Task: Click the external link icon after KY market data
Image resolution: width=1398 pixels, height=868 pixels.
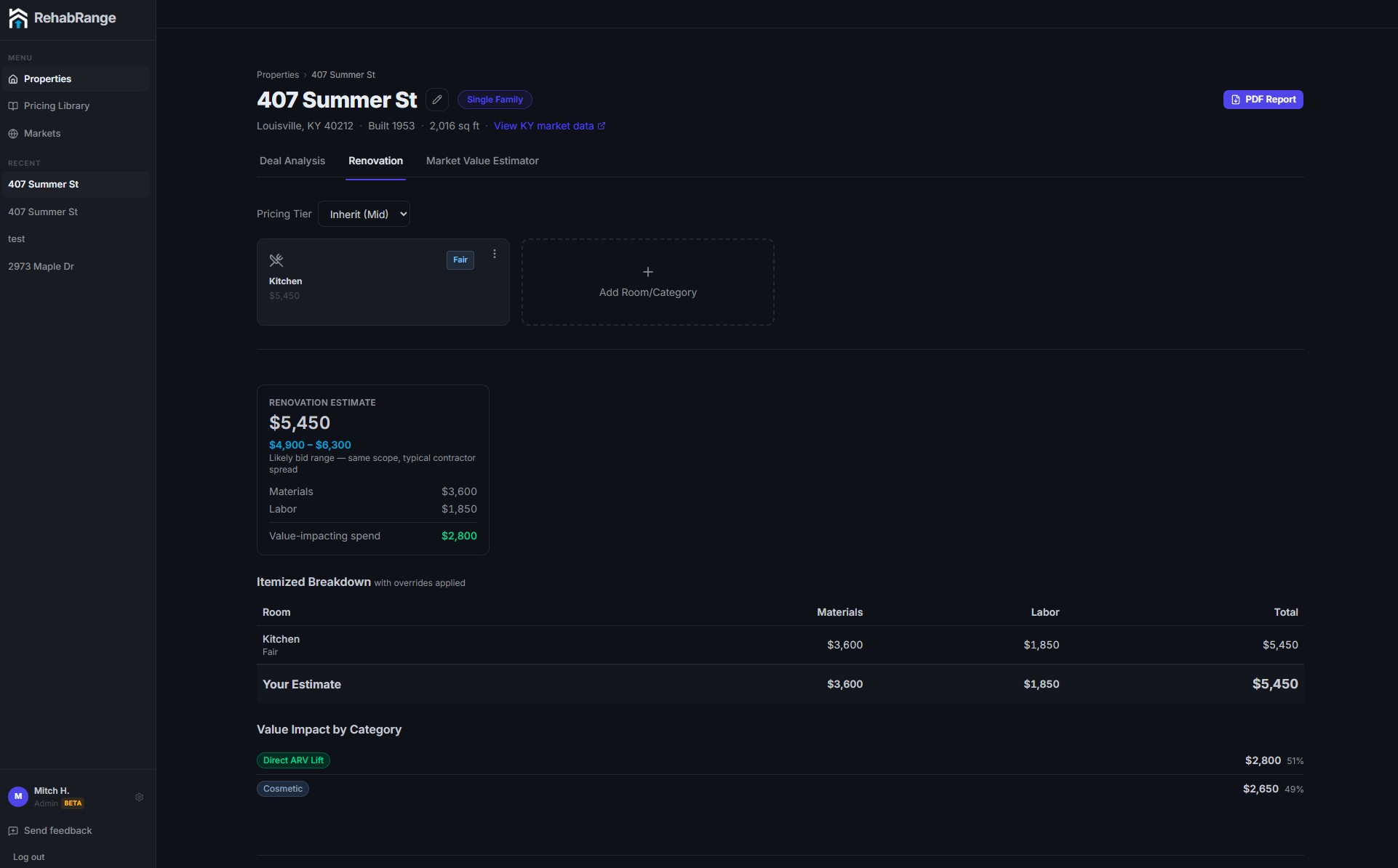Action: [602, 126]
